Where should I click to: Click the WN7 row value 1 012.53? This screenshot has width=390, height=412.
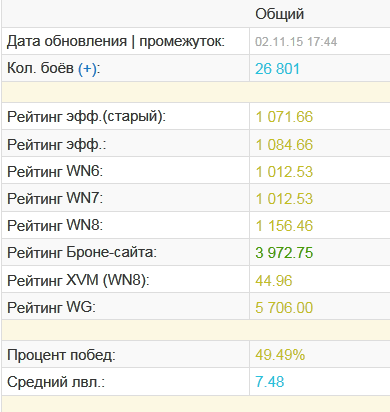pos(284,199)
